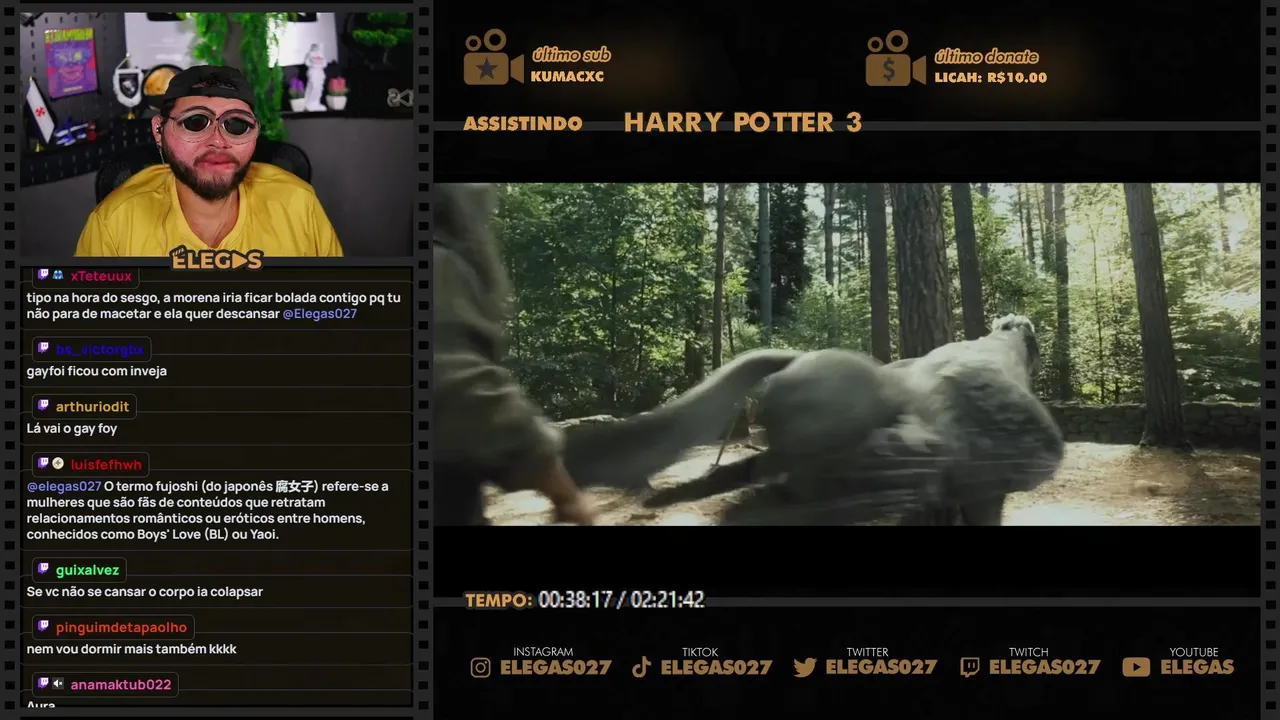Click message starting 'tipo na hora do sesgo'
1280x720 pixels.
pyautogui.click(x=213, y=306)
